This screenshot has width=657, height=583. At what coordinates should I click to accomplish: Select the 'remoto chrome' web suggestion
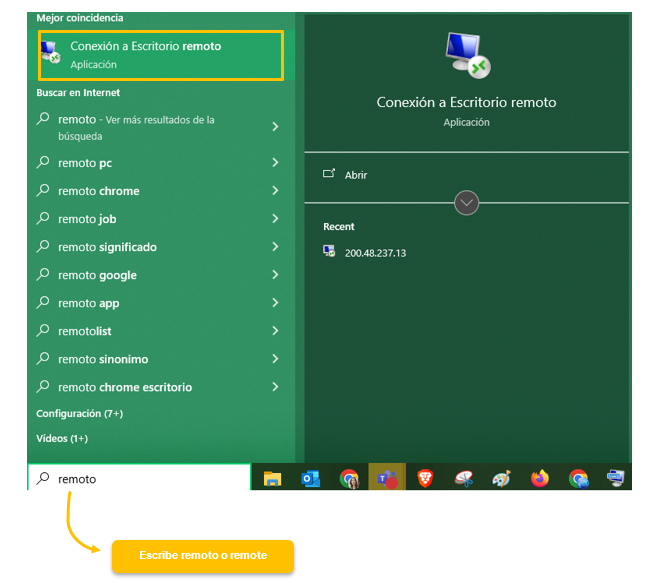(x=161, y=191)
